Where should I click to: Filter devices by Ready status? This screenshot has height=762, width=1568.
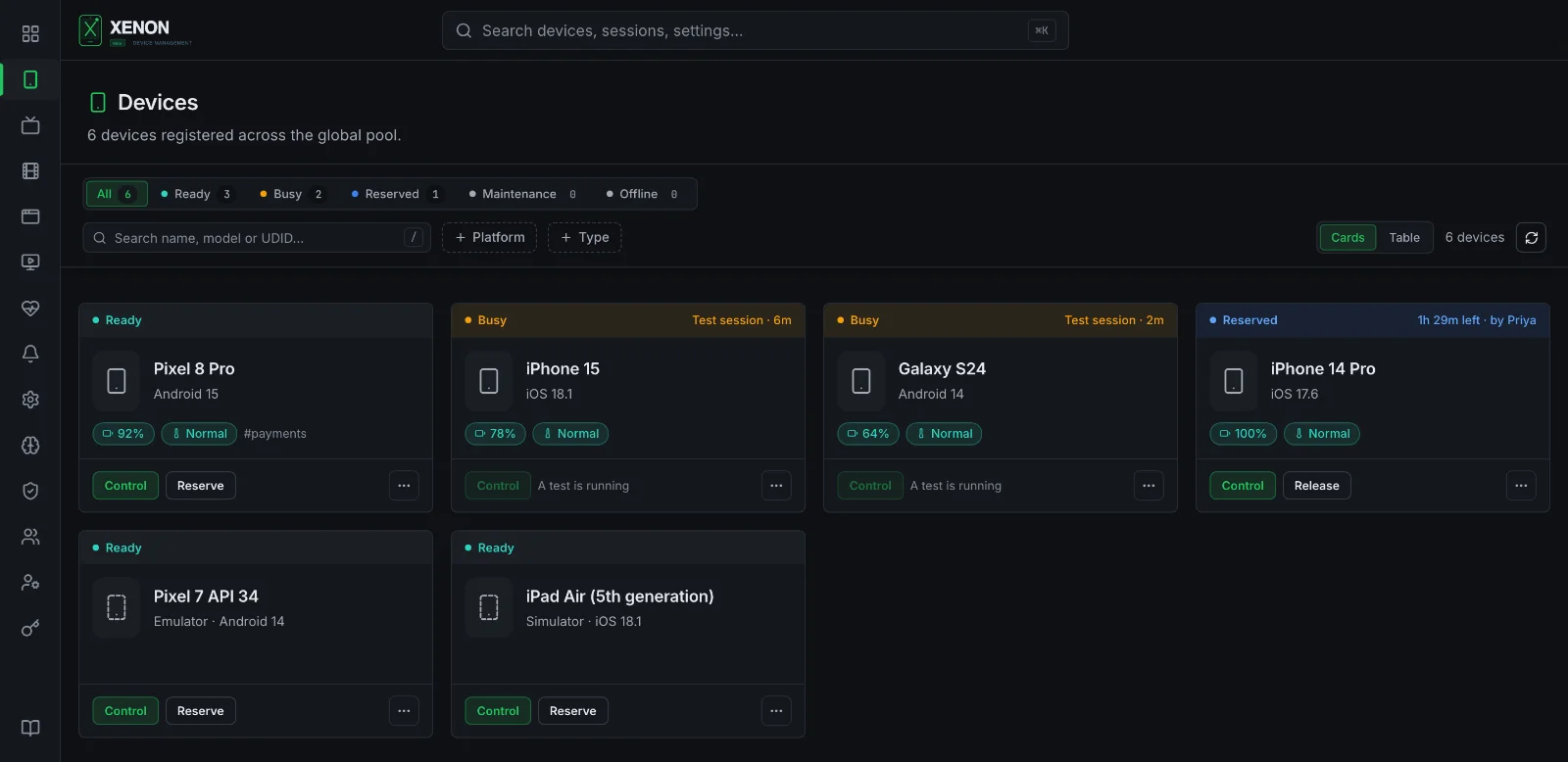[x=197, y=194]
